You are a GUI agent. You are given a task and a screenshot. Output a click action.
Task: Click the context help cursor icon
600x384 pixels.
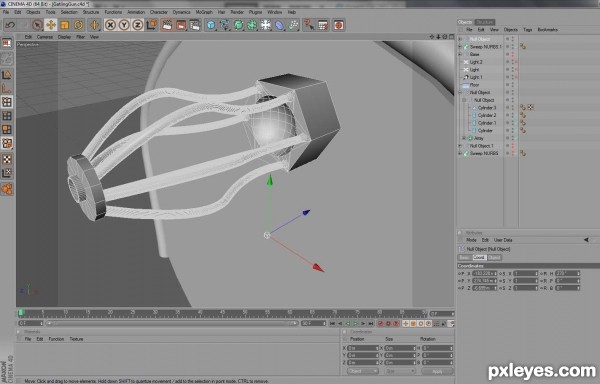[309, 25]
